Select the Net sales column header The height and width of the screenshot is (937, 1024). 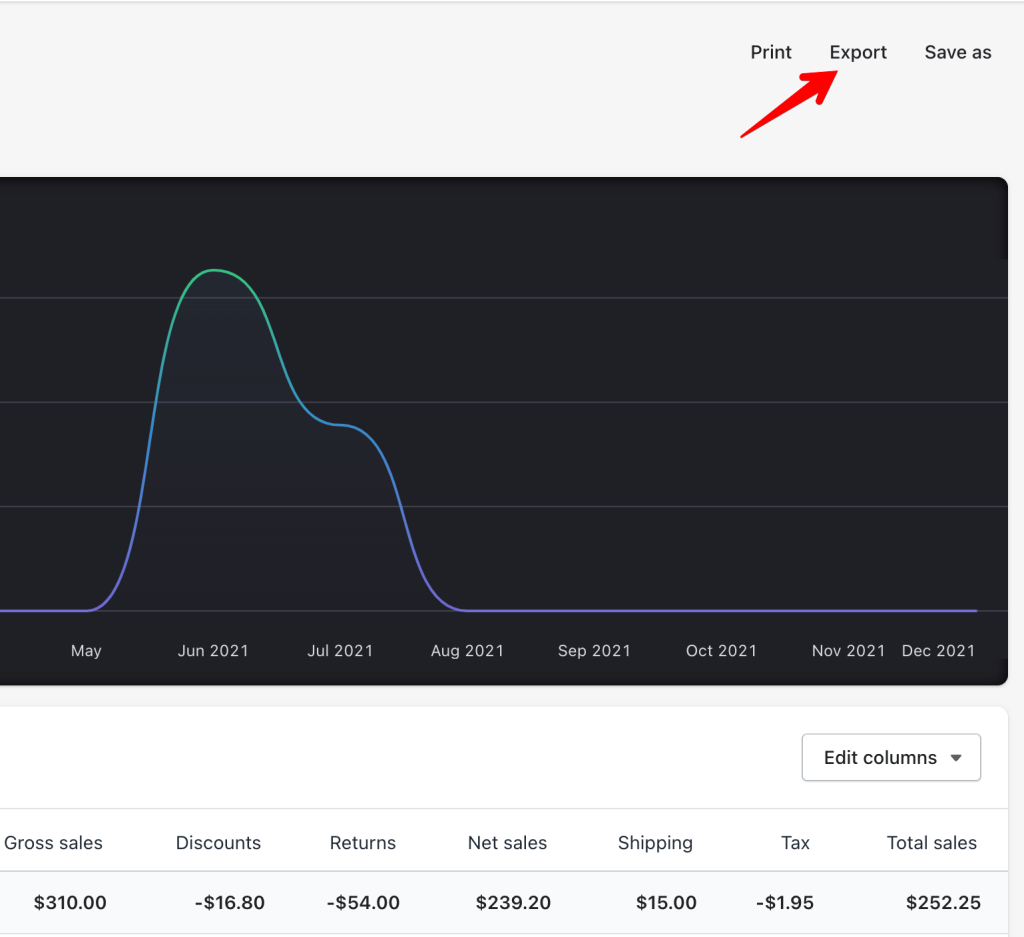507,843
